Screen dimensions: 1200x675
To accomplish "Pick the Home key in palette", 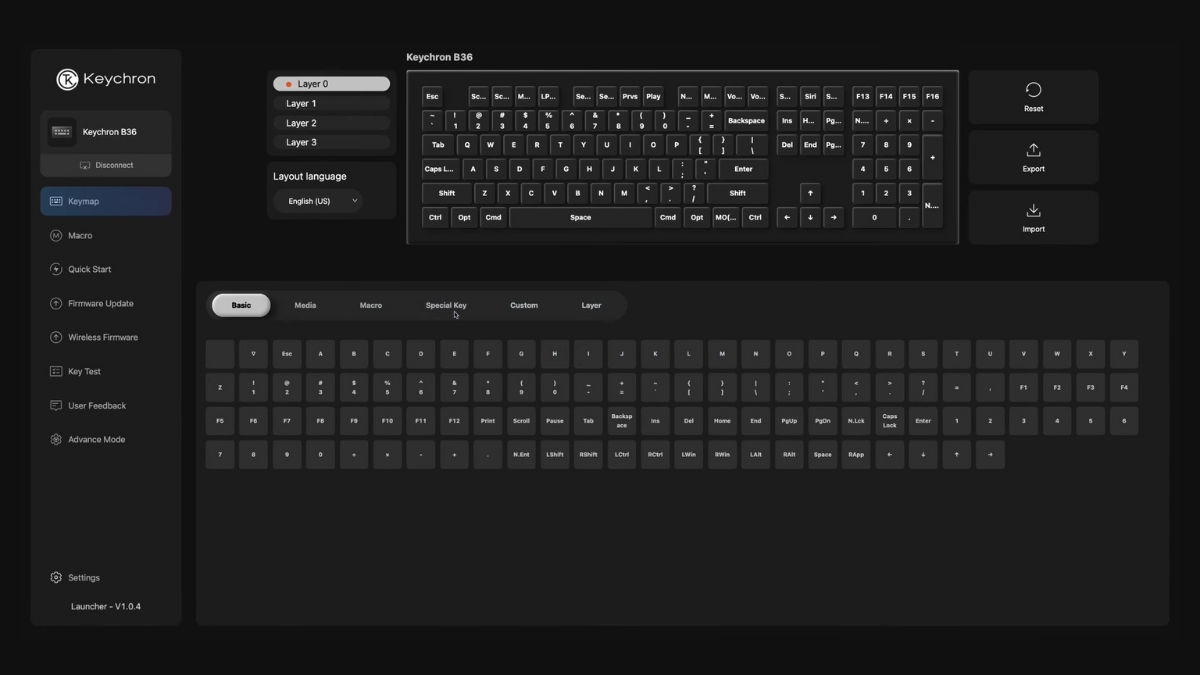I will pyautogui.click(x=722, y=421).
